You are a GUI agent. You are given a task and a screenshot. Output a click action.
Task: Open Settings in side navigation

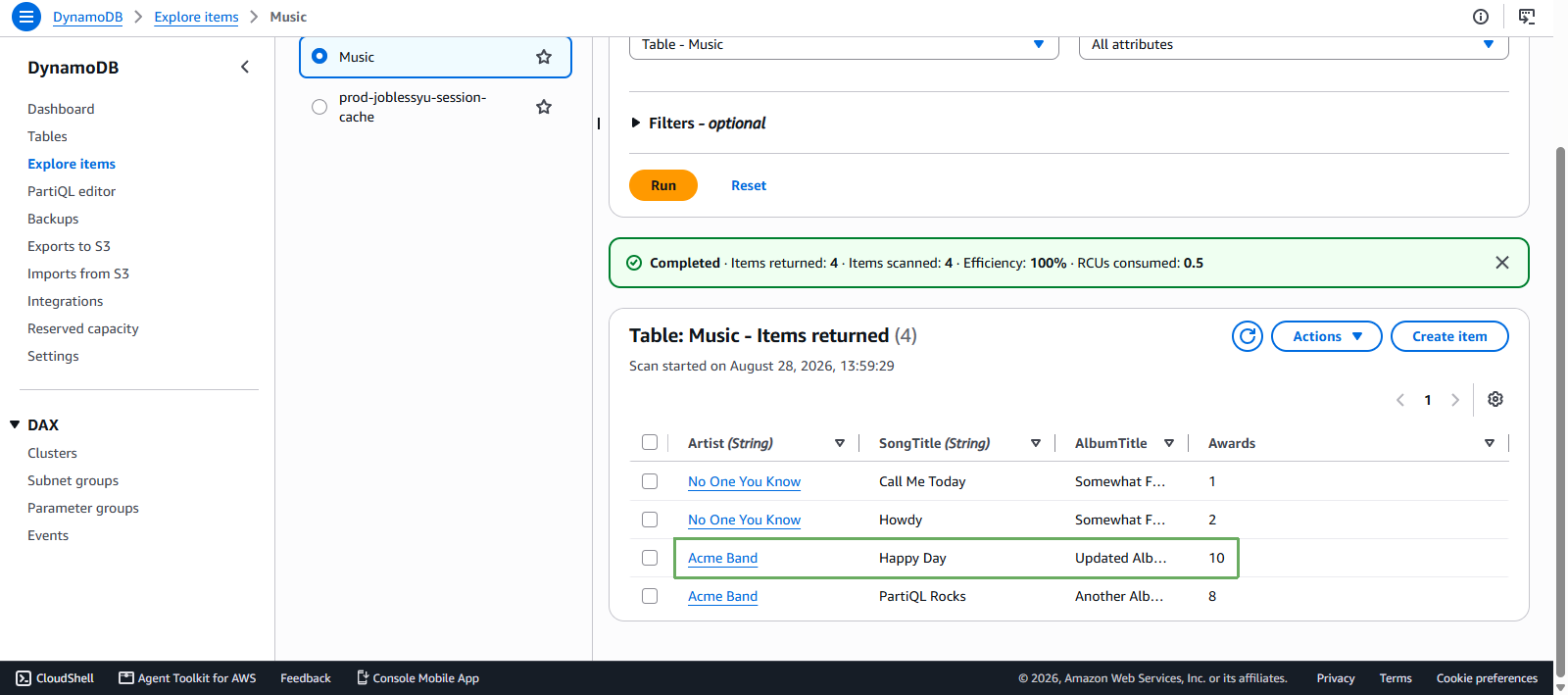pyautogui.click(x=53, y=356)
